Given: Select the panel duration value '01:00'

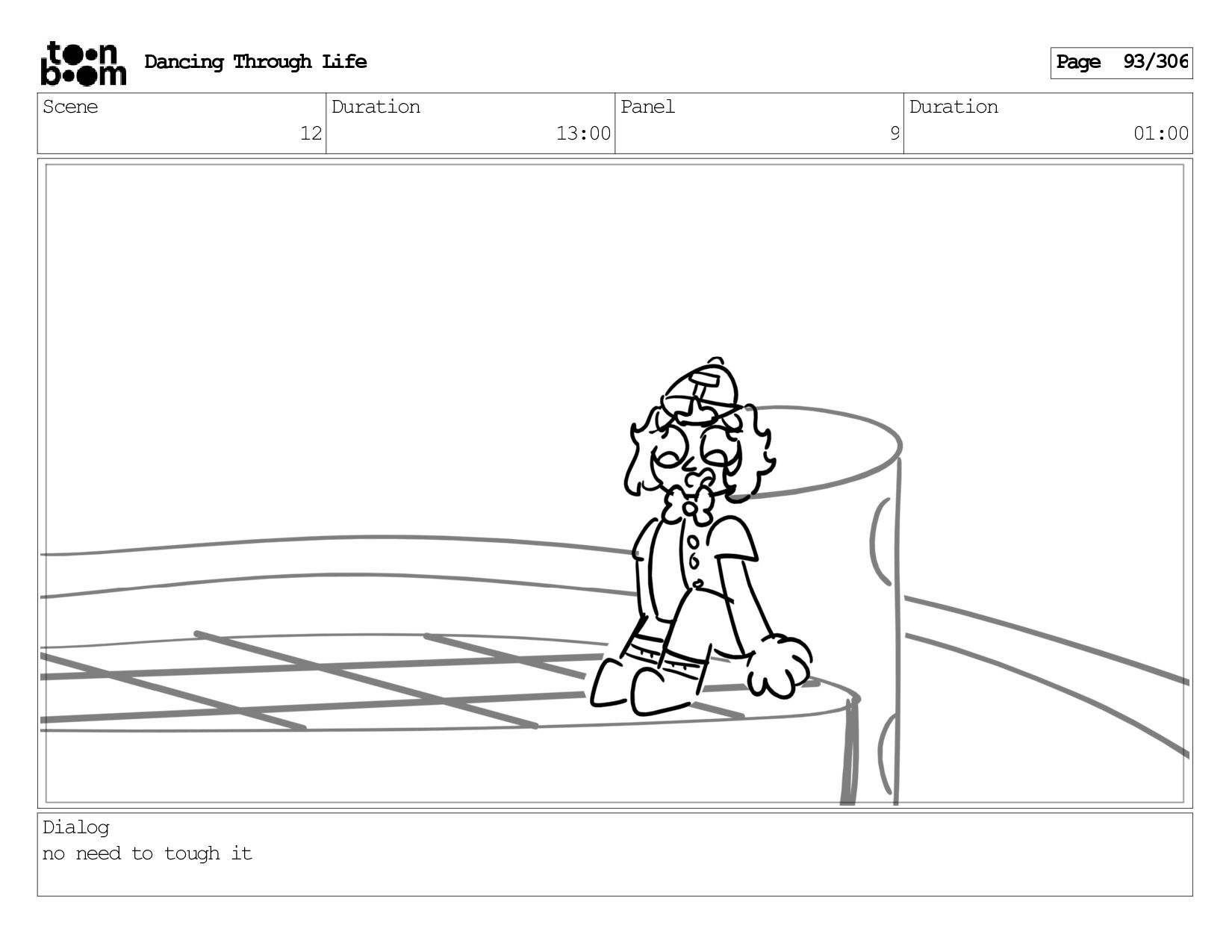Looking at the screenshot, I should tap(1161, 134).
